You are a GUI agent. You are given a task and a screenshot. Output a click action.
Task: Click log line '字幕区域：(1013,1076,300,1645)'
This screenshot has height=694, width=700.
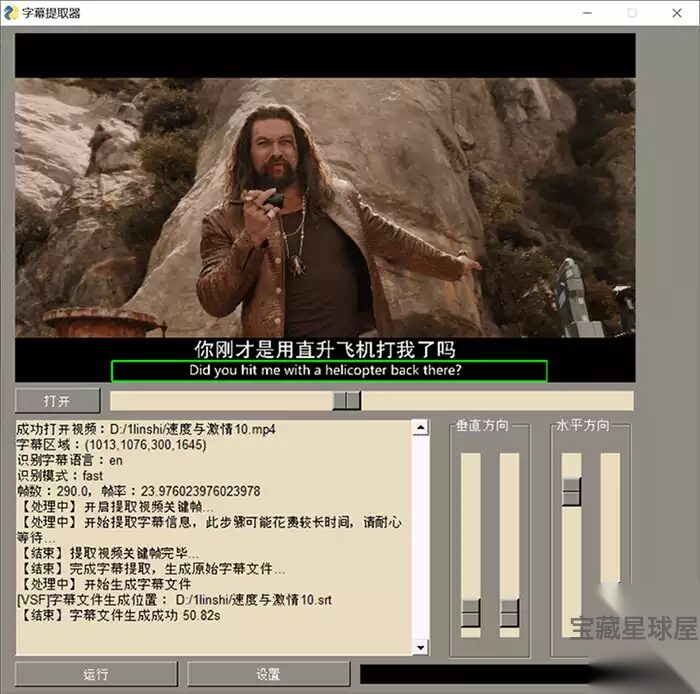112,445
